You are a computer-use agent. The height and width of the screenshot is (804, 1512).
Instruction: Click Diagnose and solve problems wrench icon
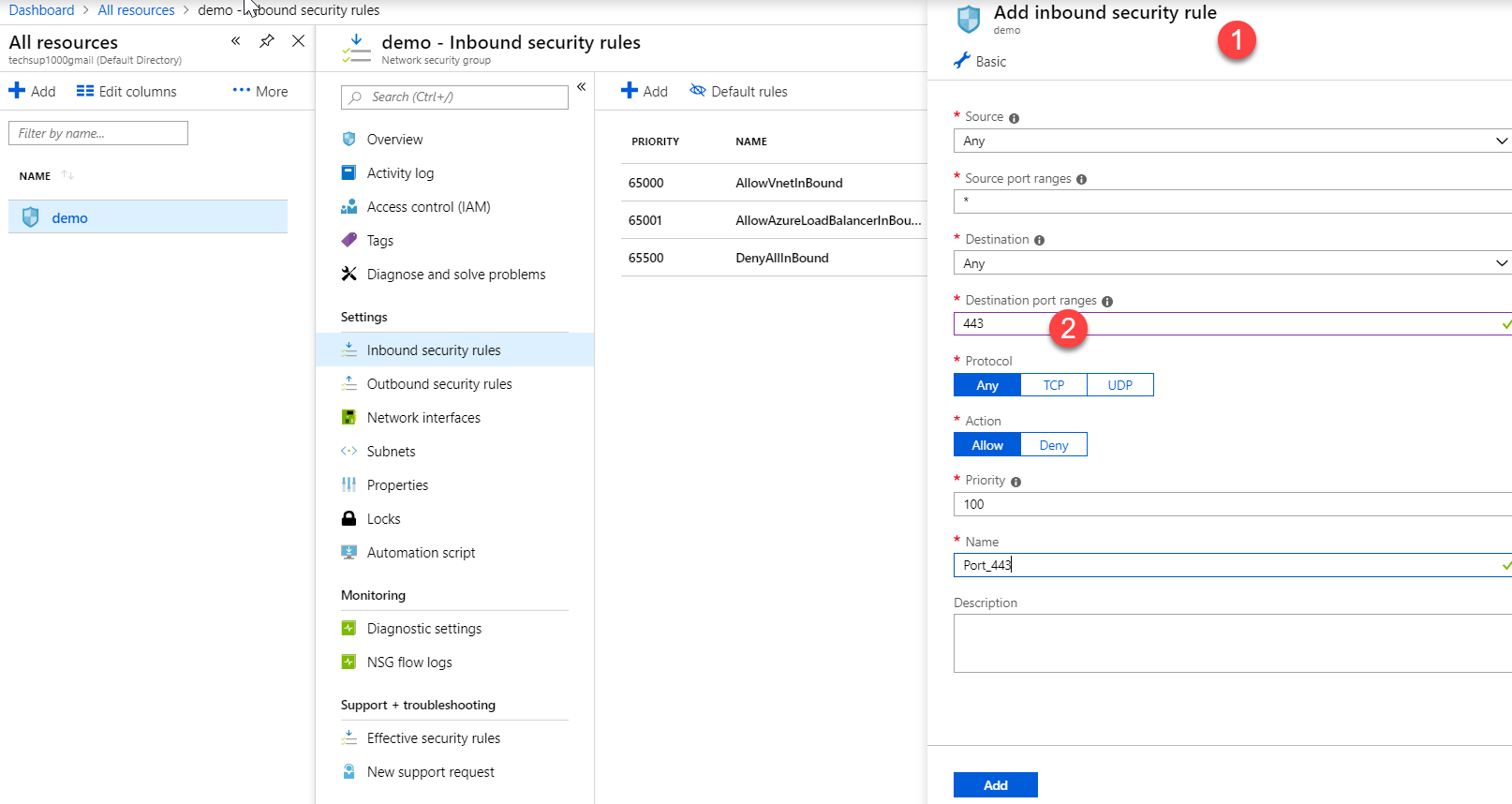tap(349, 274)
